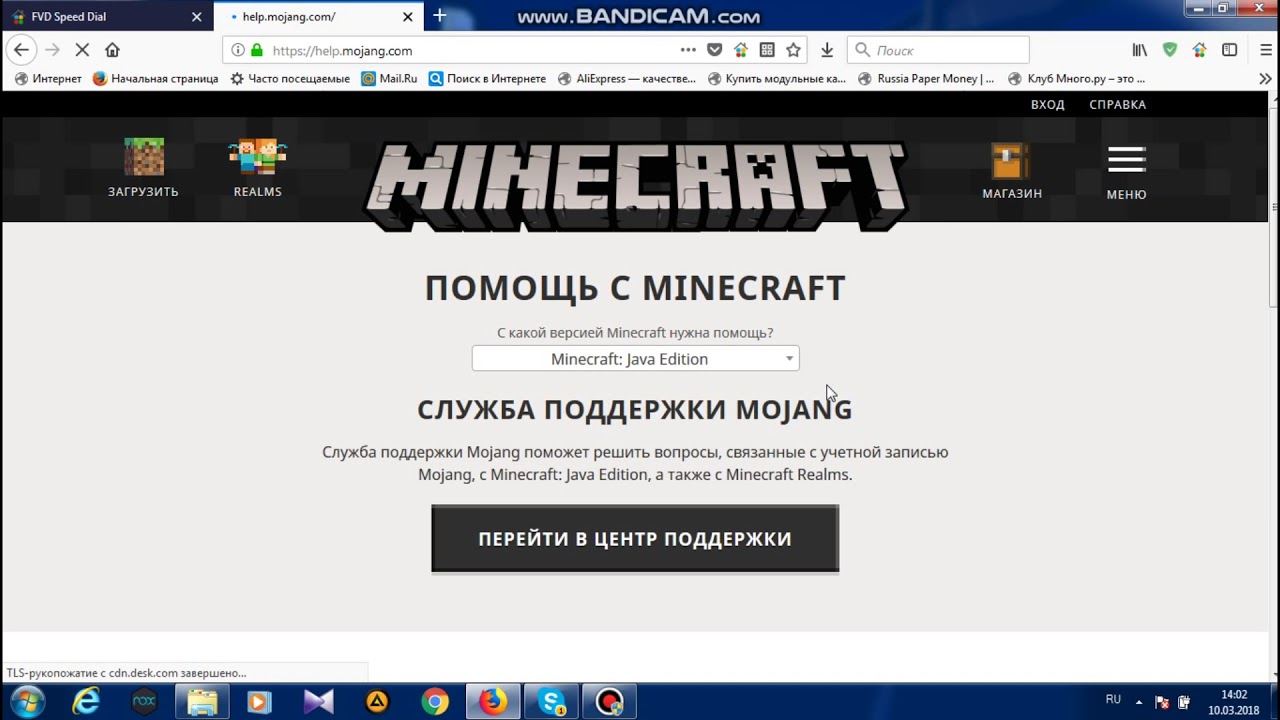Open the Mail.Ru bookmark

(389, 78)
